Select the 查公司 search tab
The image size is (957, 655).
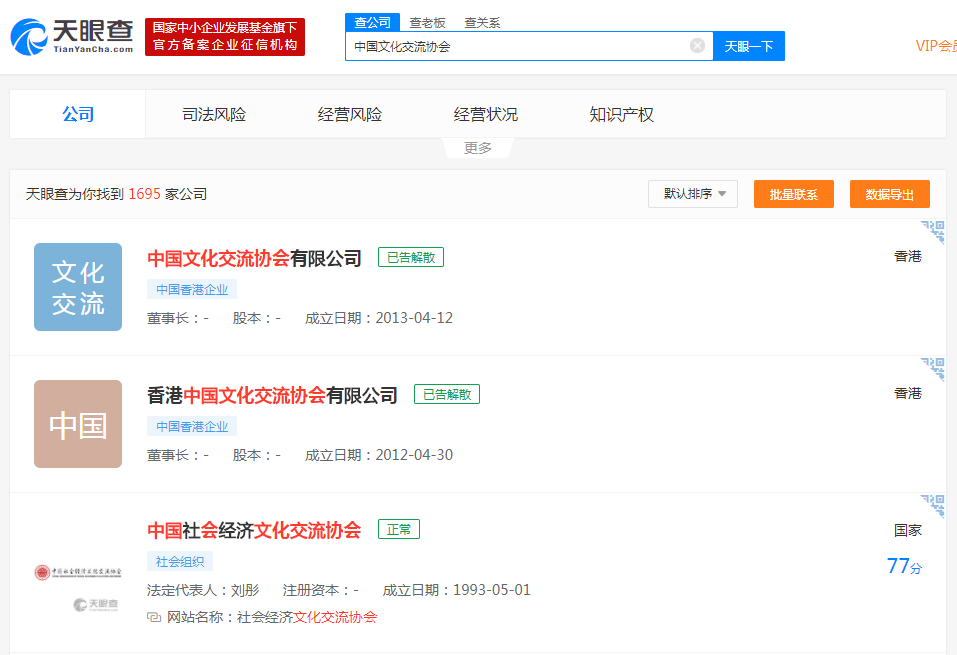372,23
